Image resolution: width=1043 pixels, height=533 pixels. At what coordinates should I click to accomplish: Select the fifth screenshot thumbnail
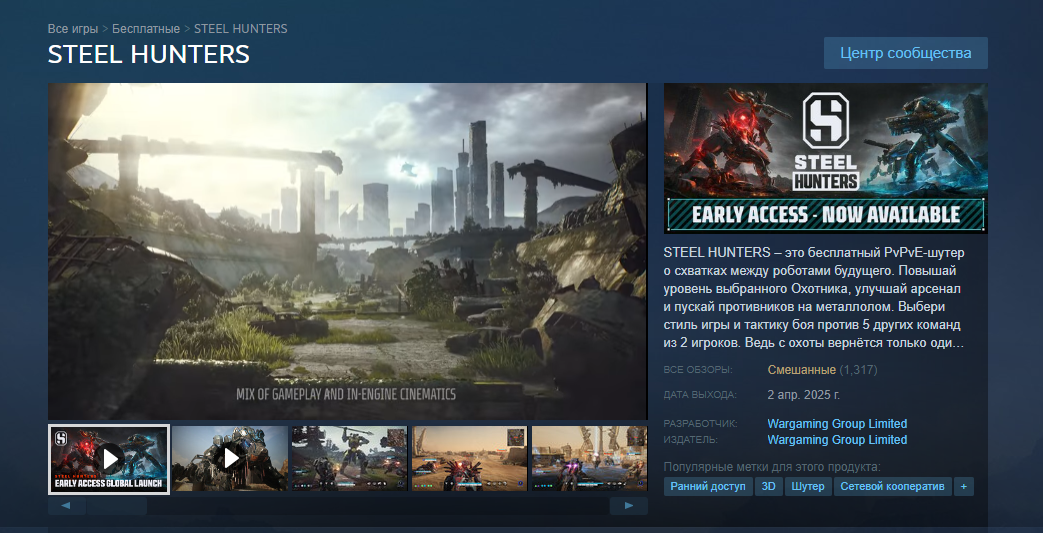point(589,458)
